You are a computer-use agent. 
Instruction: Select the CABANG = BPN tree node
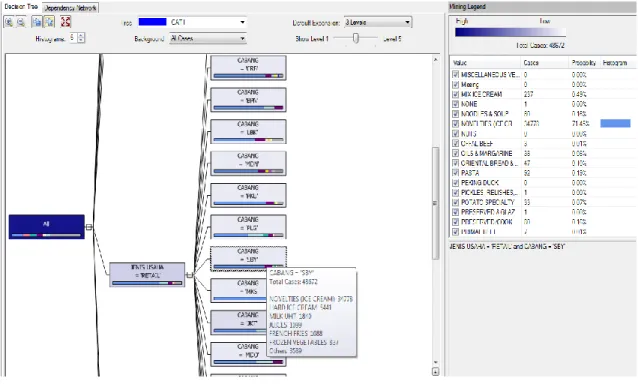pos(248,100)
